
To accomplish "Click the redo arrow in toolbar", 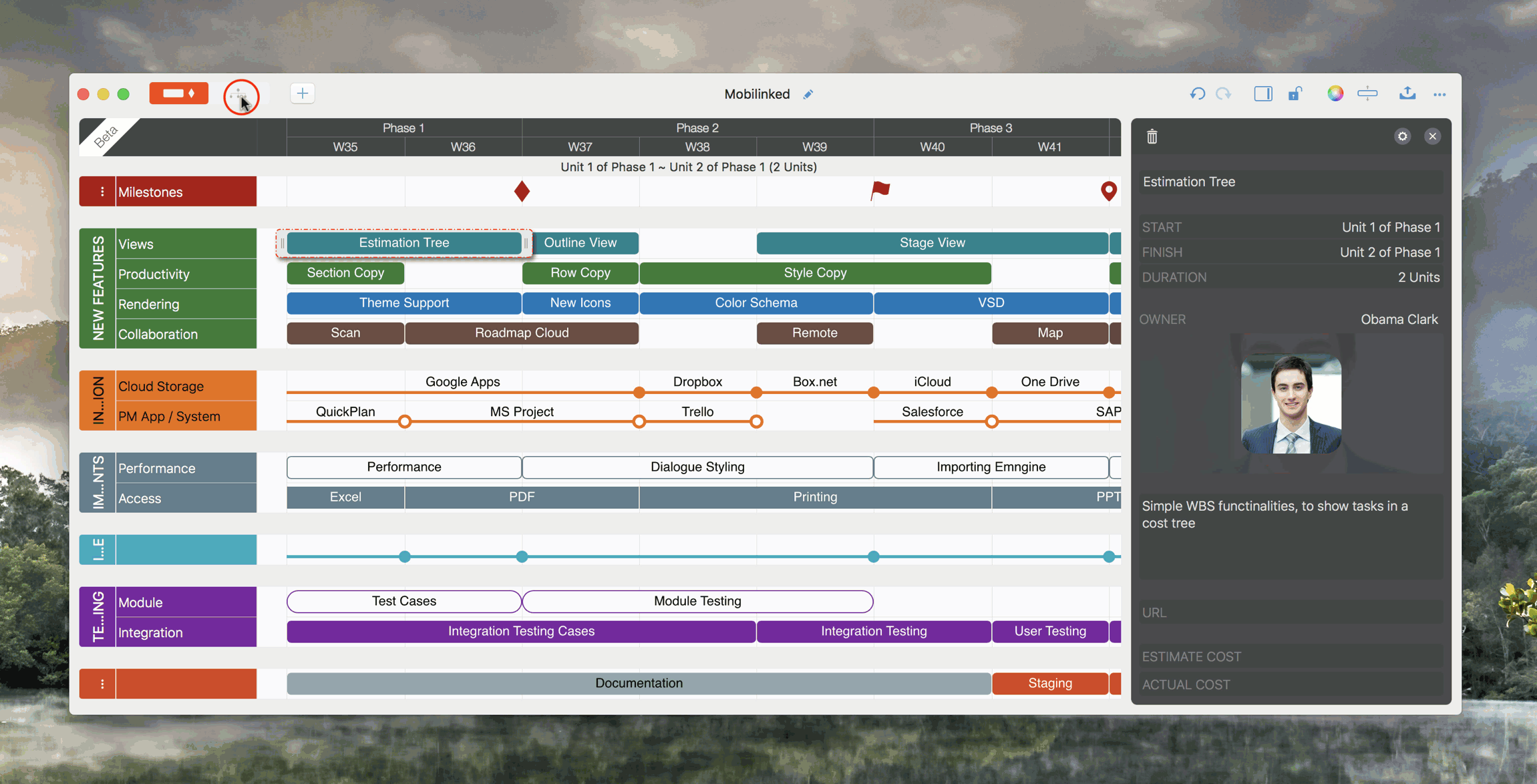I will pos(1224,93).
